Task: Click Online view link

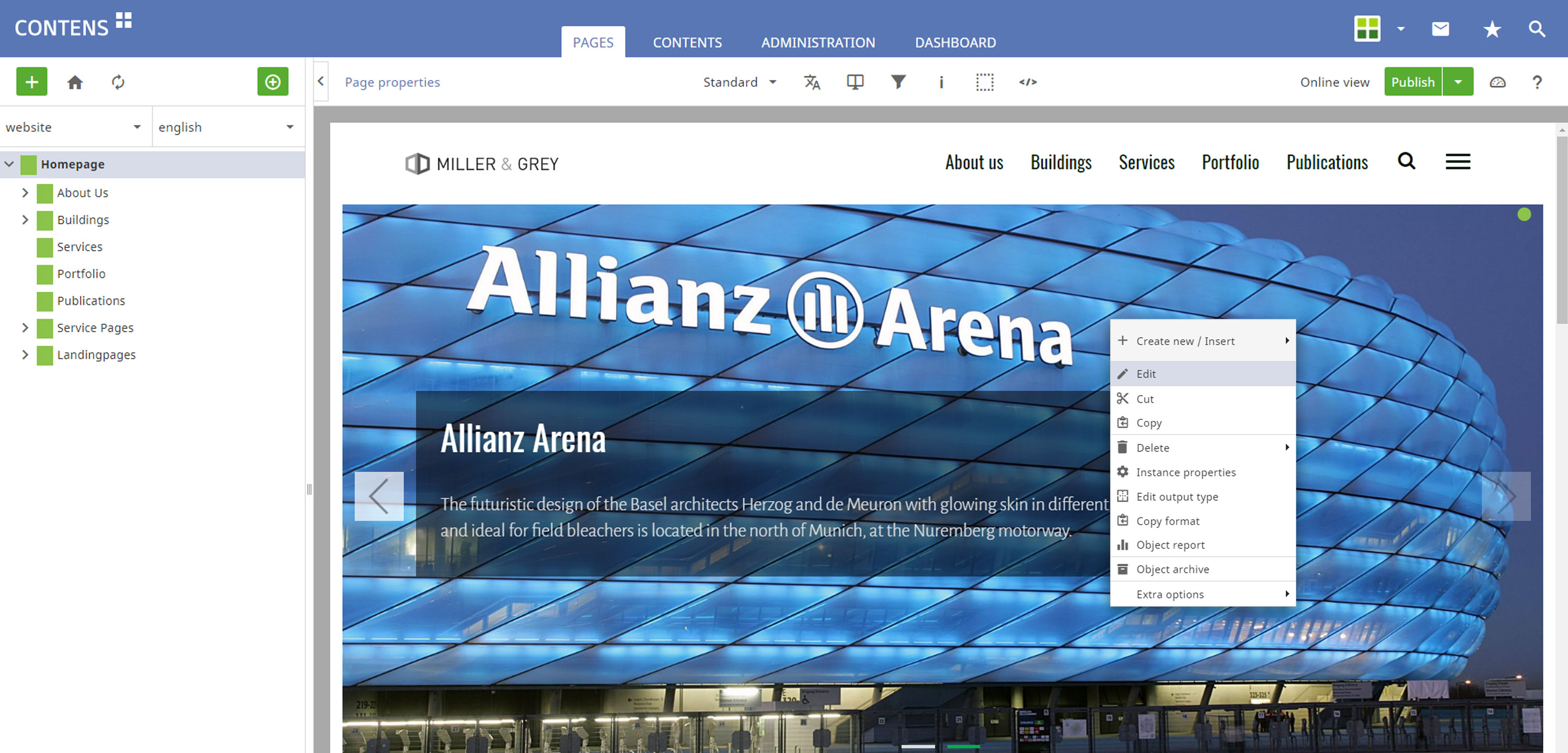Action: click(x=1334, y=82)
